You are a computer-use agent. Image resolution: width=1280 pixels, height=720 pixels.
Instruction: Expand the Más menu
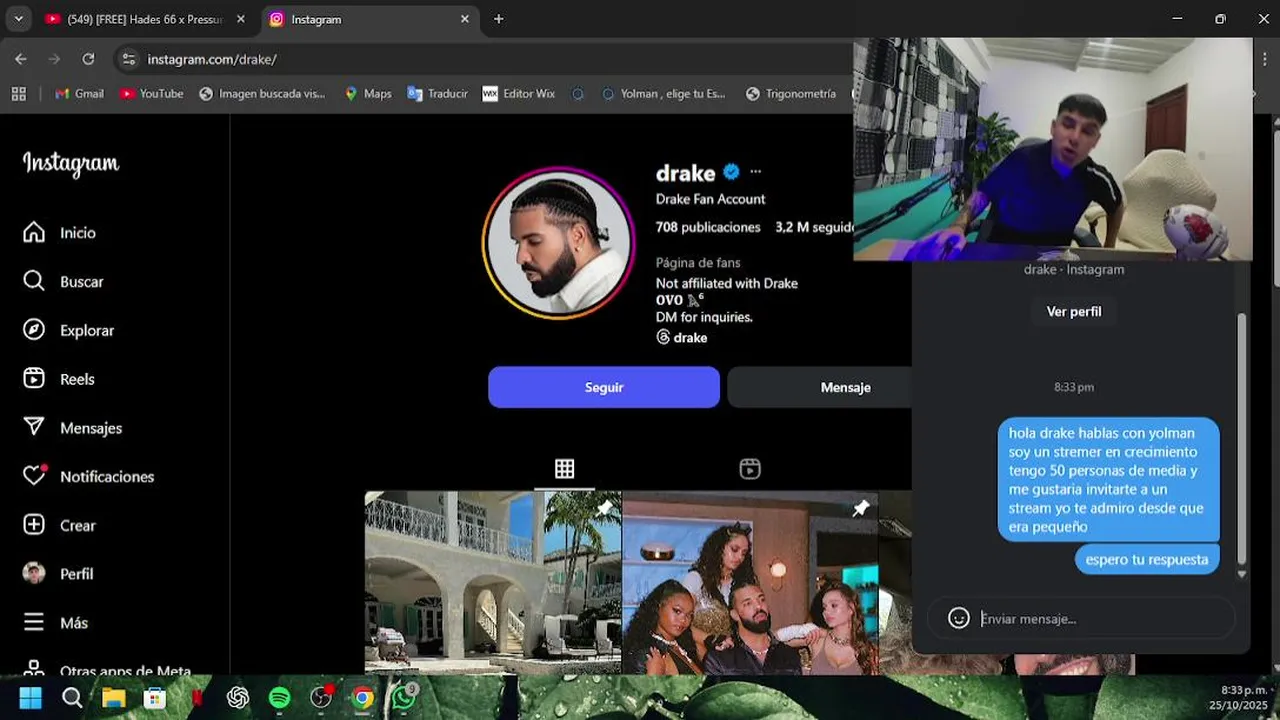(56, 622)
